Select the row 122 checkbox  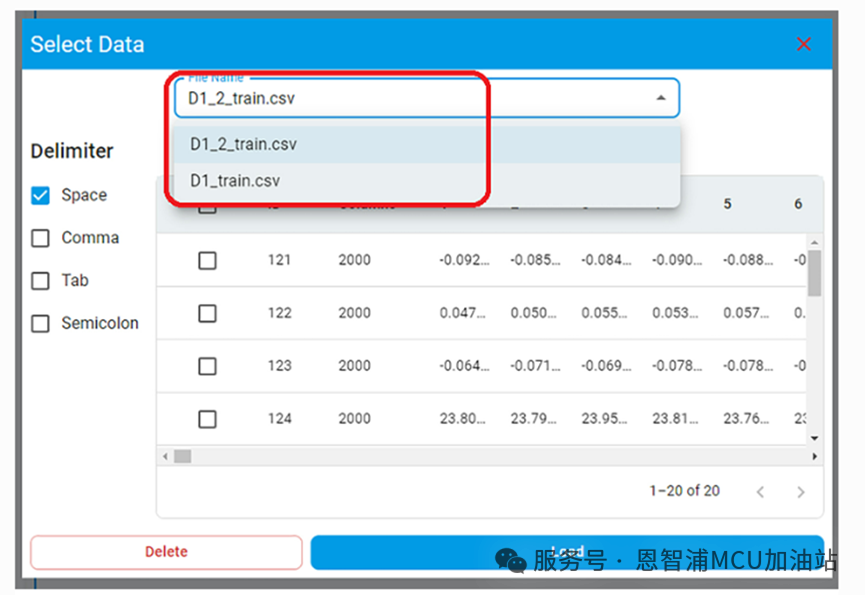[207, 313]
